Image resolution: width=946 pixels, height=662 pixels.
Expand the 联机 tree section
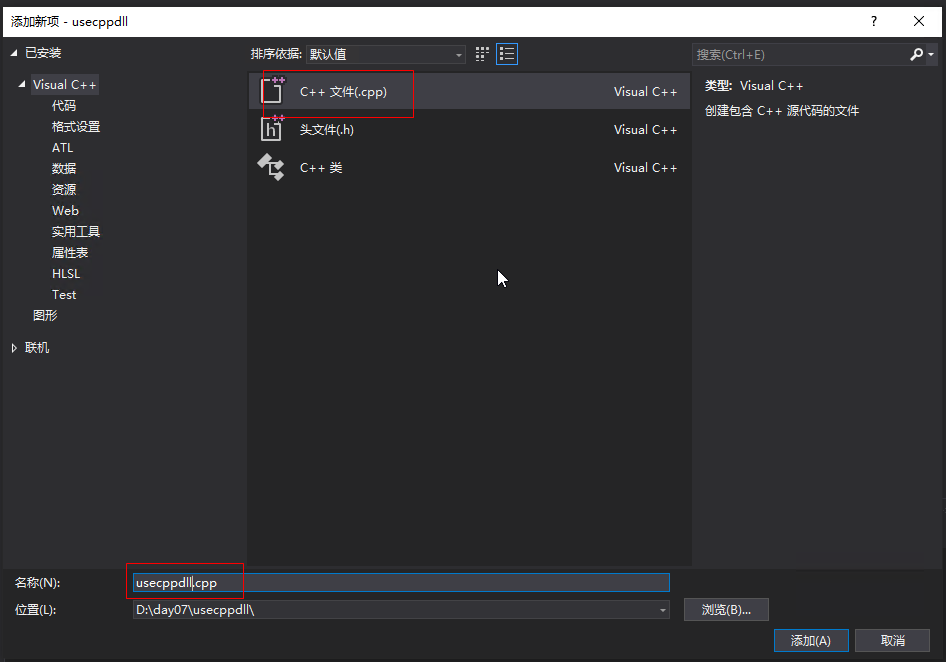tap(14, 348)
